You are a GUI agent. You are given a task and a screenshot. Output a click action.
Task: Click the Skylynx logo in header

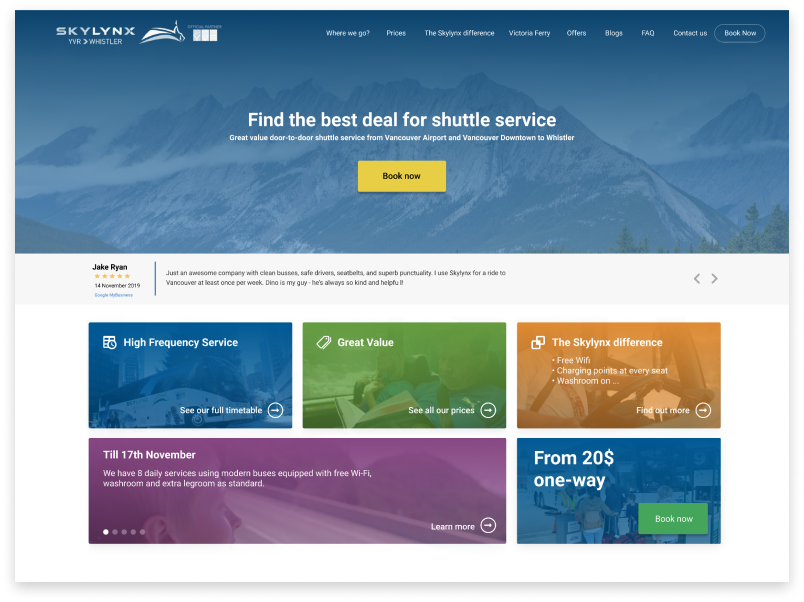[95, 33]
